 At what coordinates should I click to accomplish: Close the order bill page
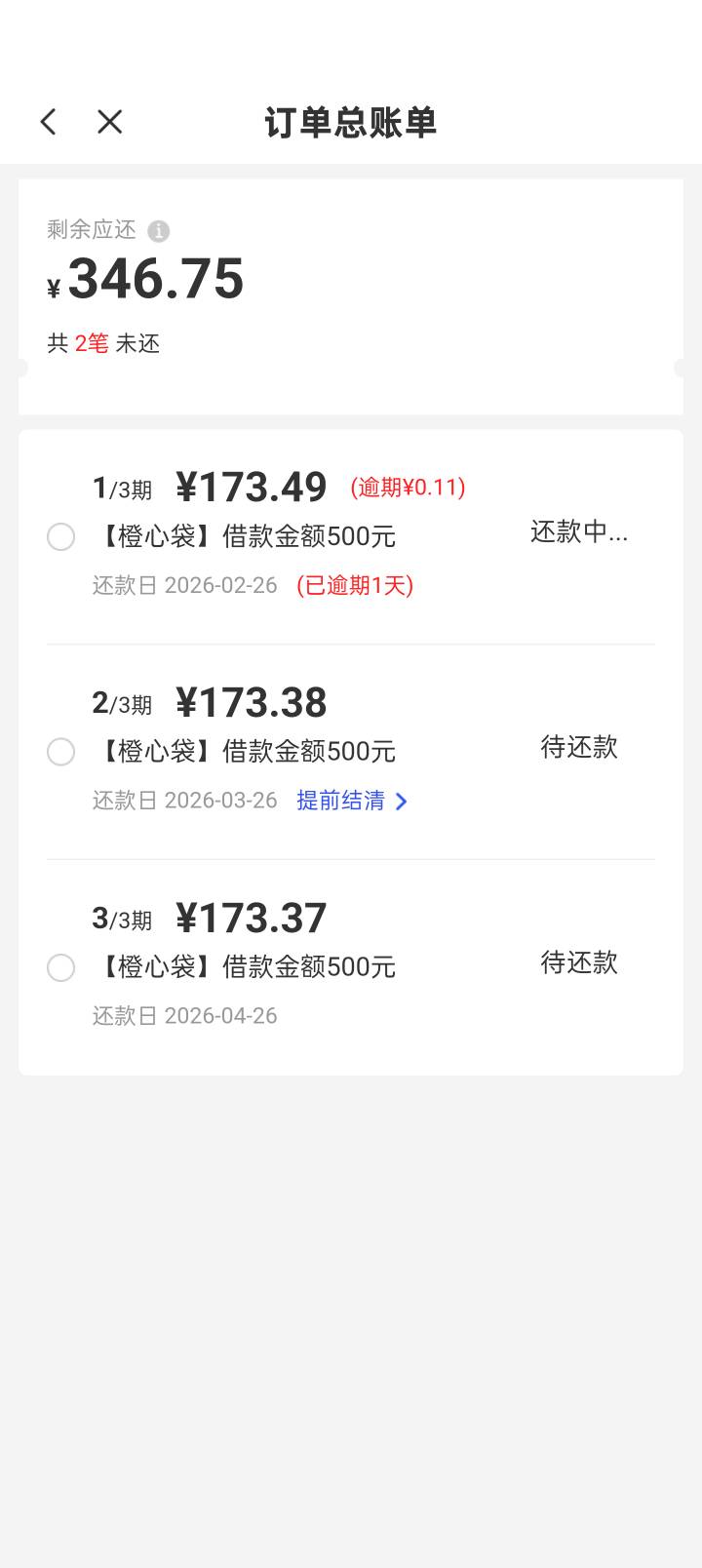[110, 122]
